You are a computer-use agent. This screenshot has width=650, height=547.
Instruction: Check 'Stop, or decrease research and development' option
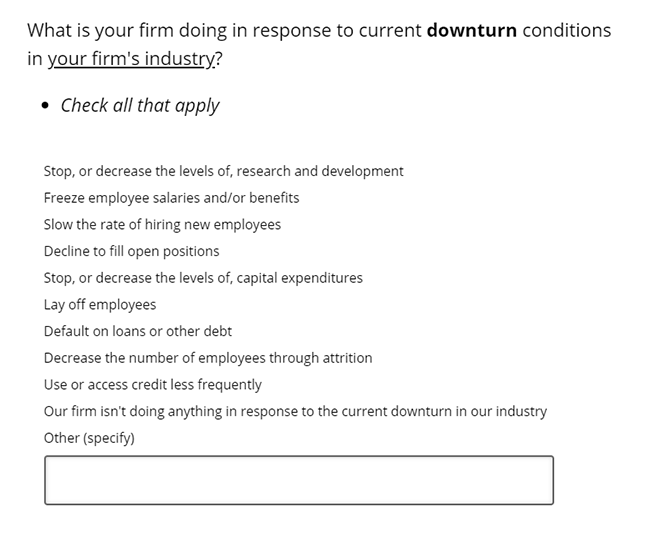[x=223, y=171]
